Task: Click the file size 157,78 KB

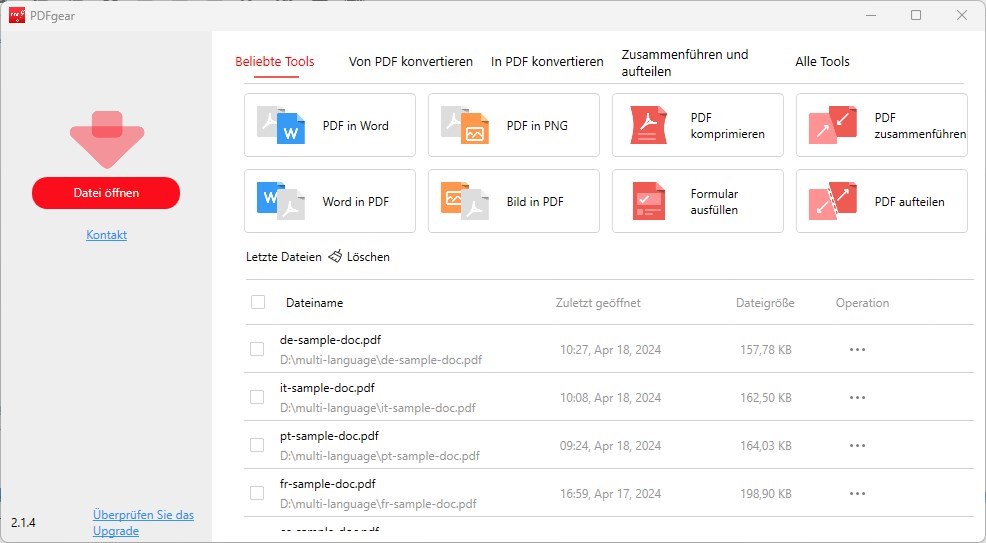Action: [x=766, y=349]
